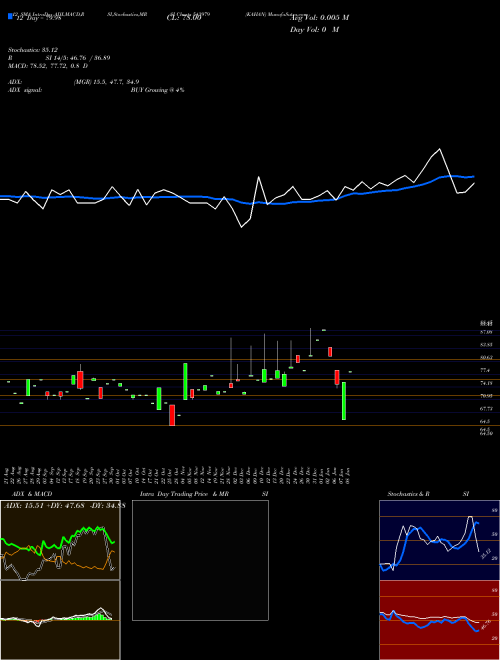Click the highest peak of the white price line

point(440,149)
